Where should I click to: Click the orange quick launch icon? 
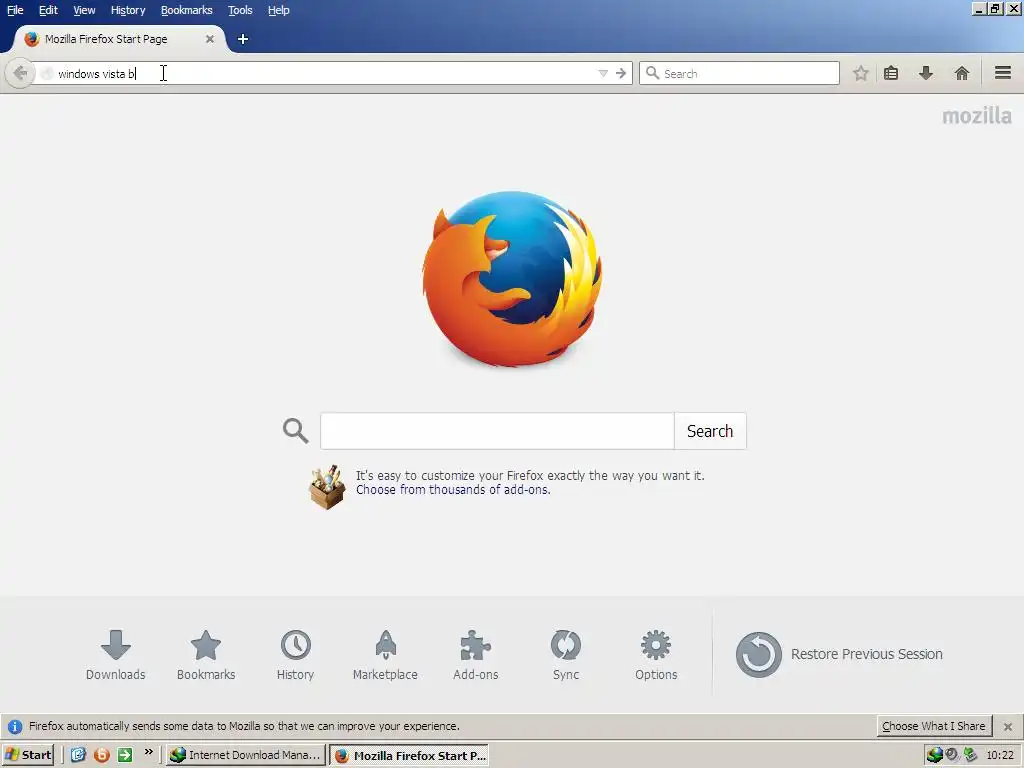coord(102,755)
